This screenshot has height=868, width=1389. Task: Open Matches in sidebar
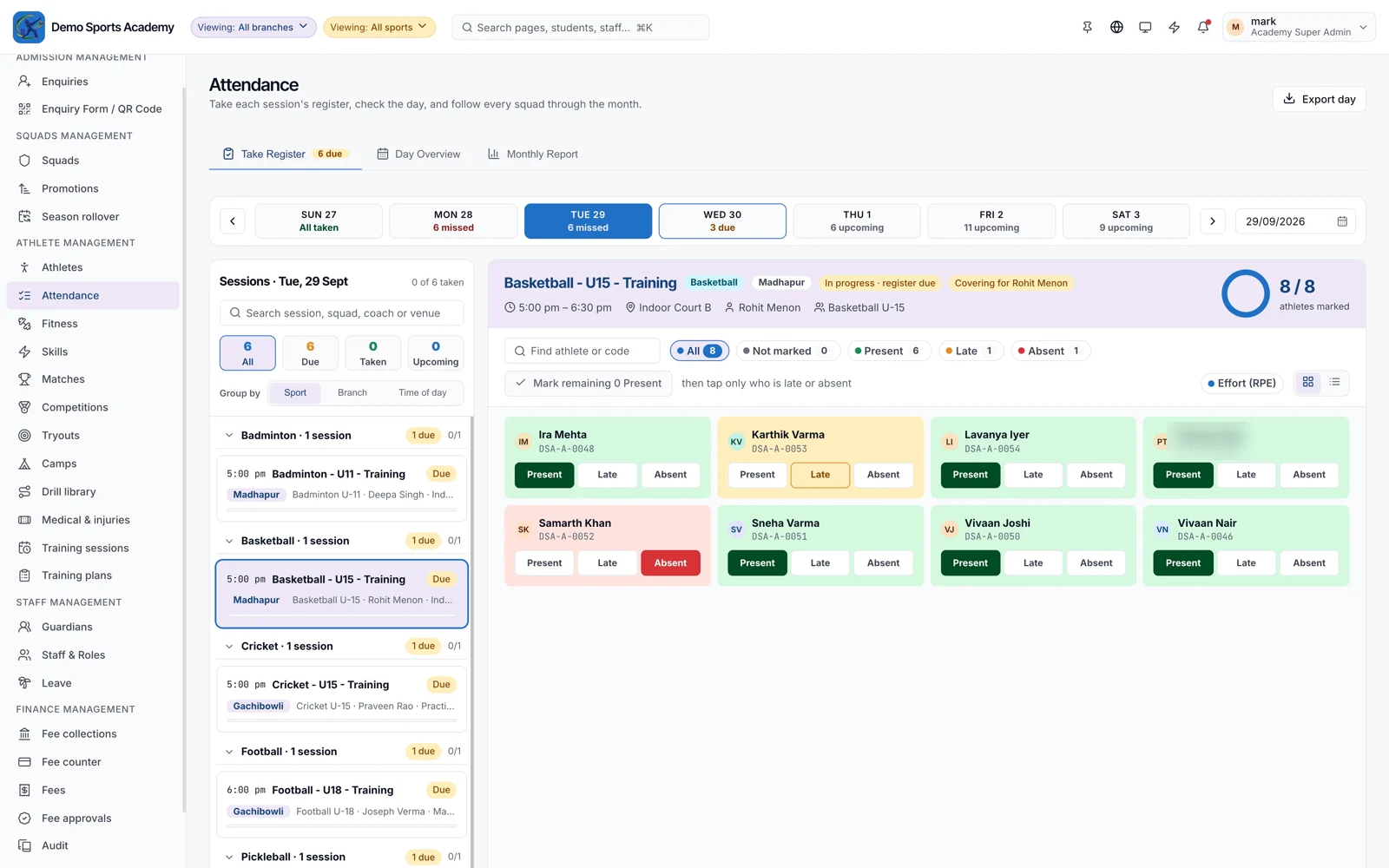[93, 379]
